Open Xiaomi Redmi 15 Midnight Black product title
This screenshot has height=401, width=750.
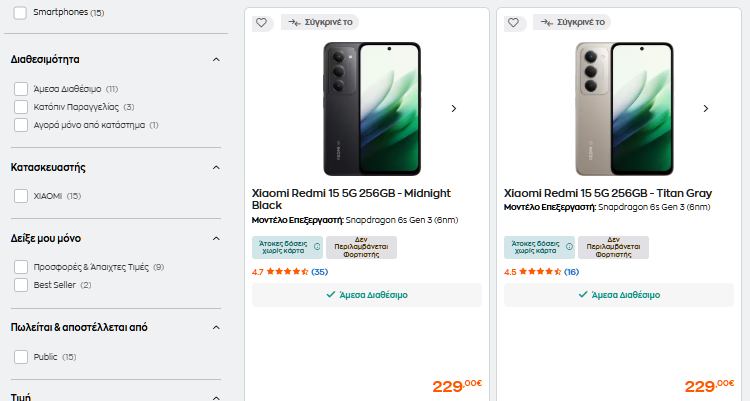[x=351, y=199]
